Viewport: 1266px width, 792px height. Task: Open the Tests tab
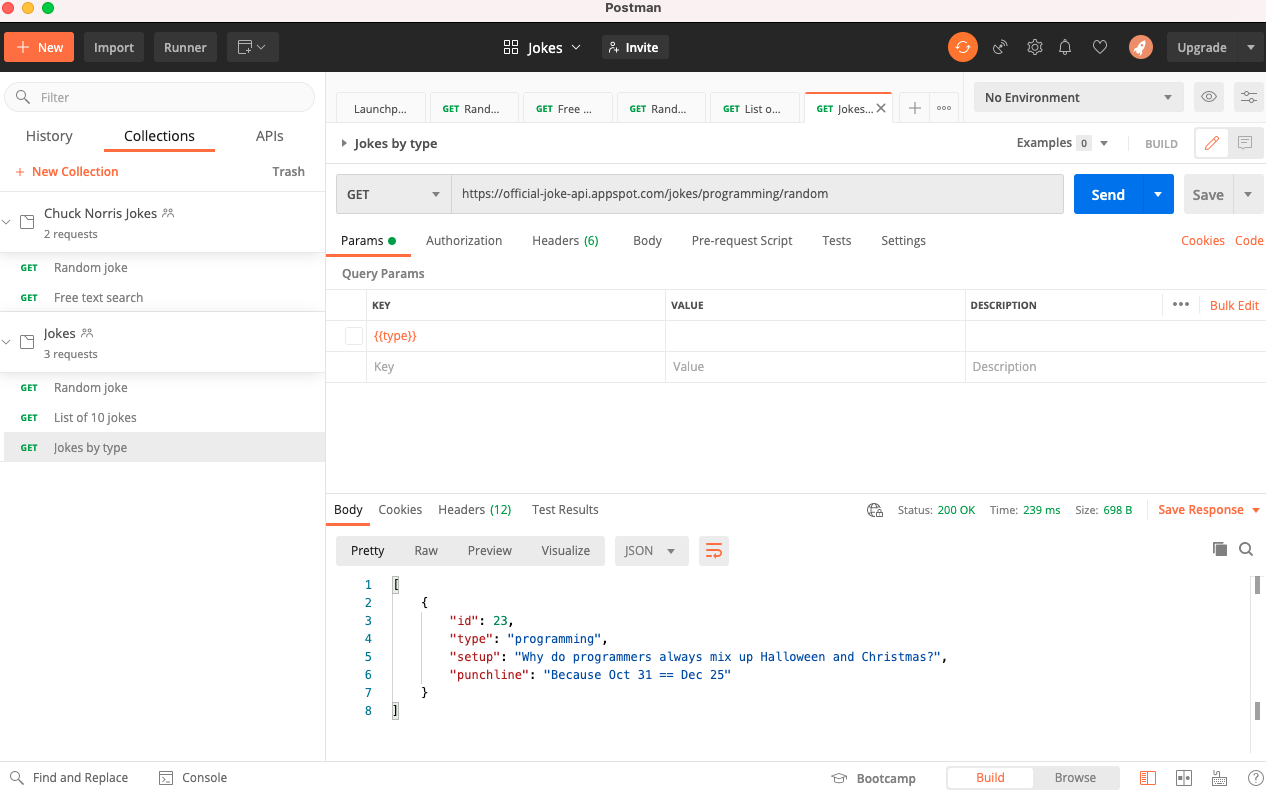[837, 240]
